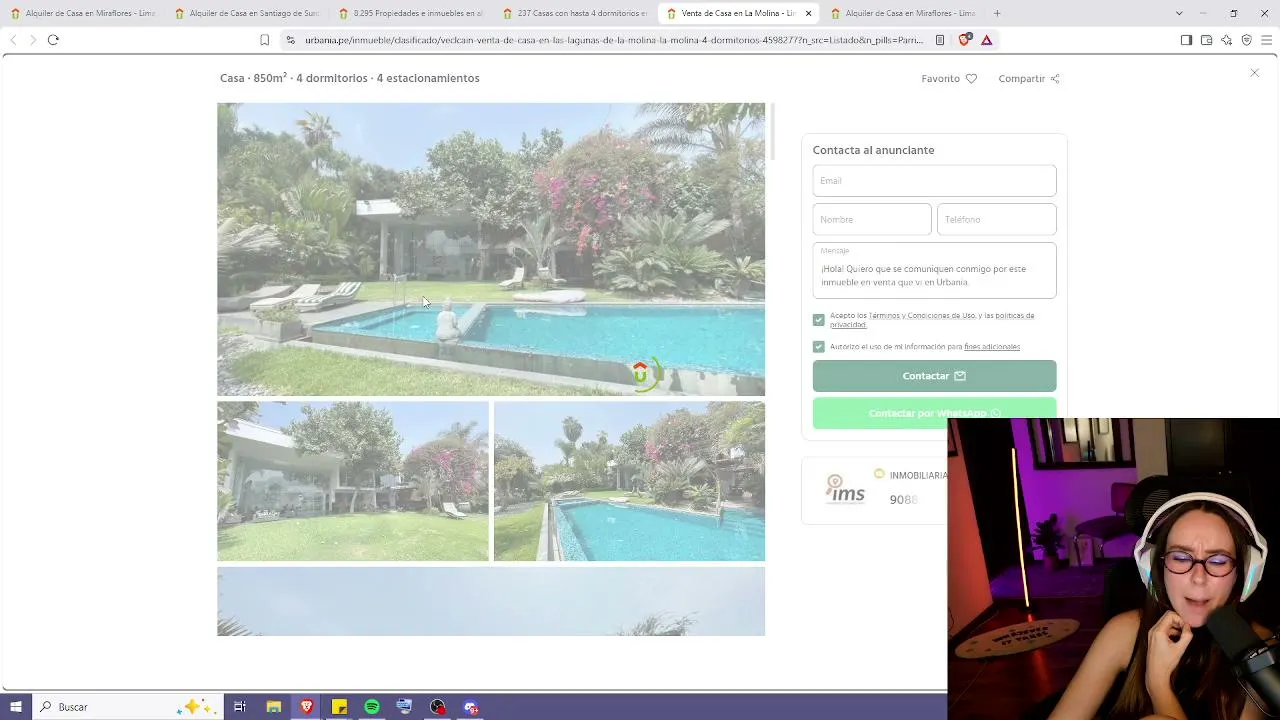The height and width of the screenshot is (720, 1280).
Task: Open the browser main menu icon
Action: click(x=1267, y=40)
